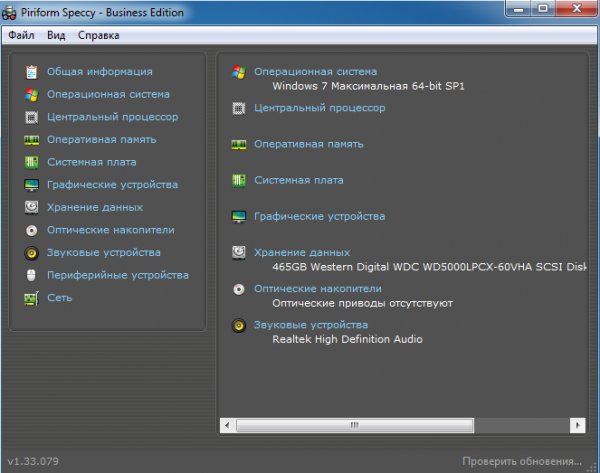
Task: Open Хранение данных section in sidebar
Action: (95, 207)
